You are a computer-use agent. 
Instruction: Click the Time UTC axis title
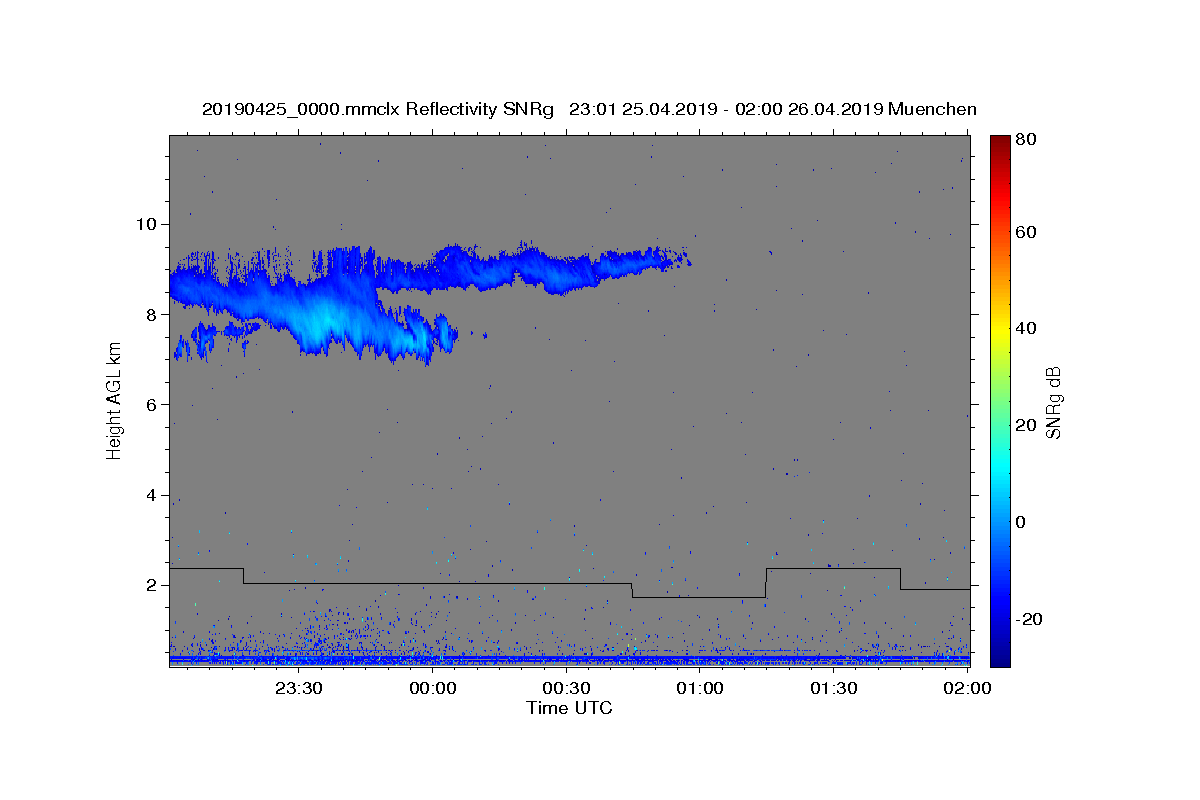569,708
